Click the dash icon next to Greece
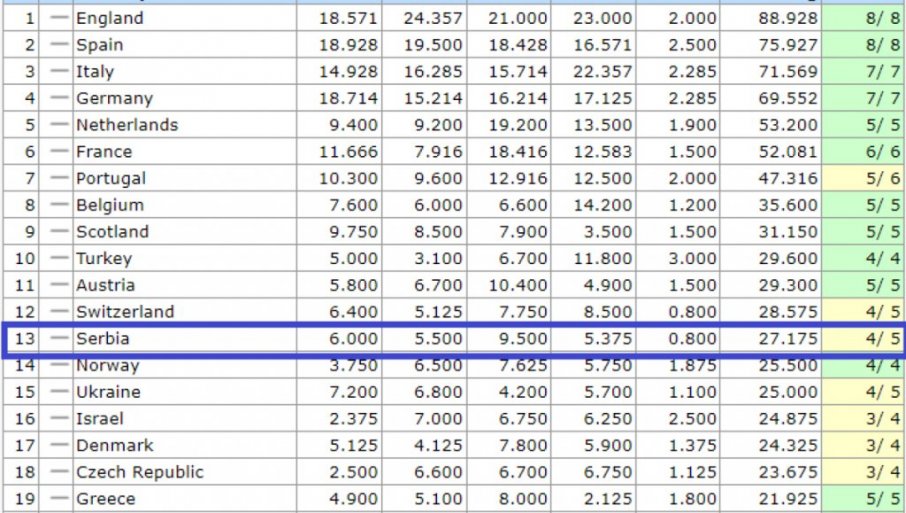Screen dimensions: 906x513 click(59, 499)
